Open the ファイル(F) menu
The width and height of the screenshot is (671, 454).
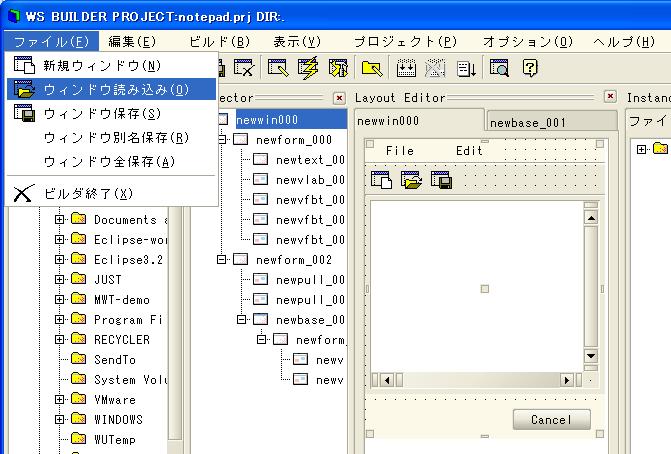pos(51,42)
